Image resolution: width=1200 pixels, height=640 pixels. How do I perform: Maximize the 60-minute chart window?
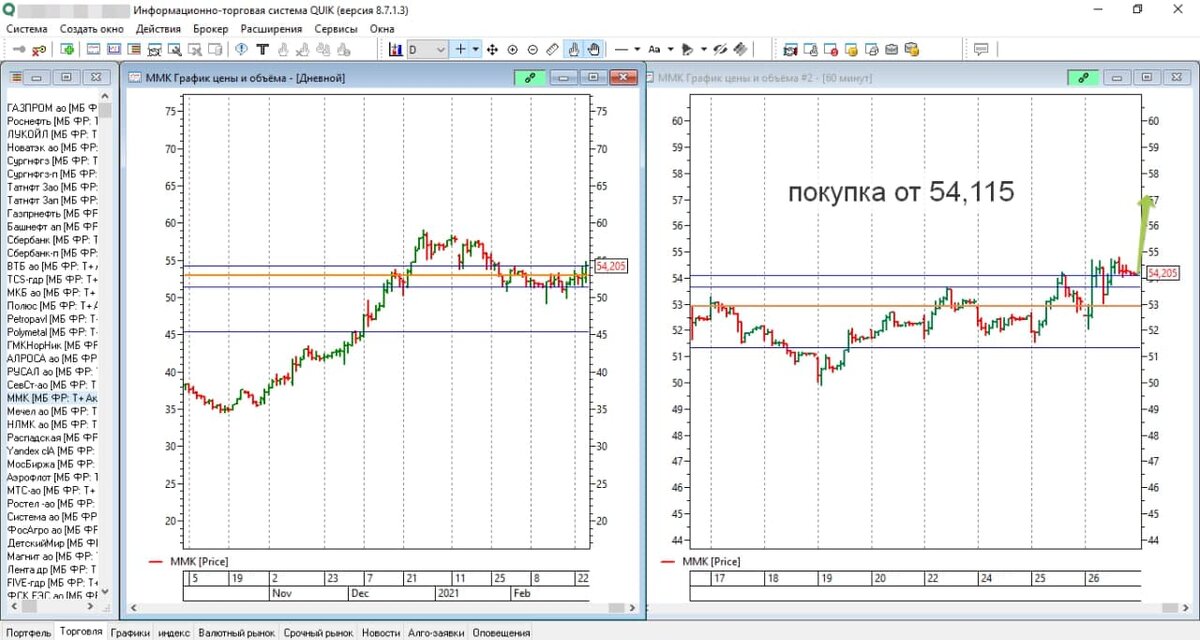[1146, 77]
